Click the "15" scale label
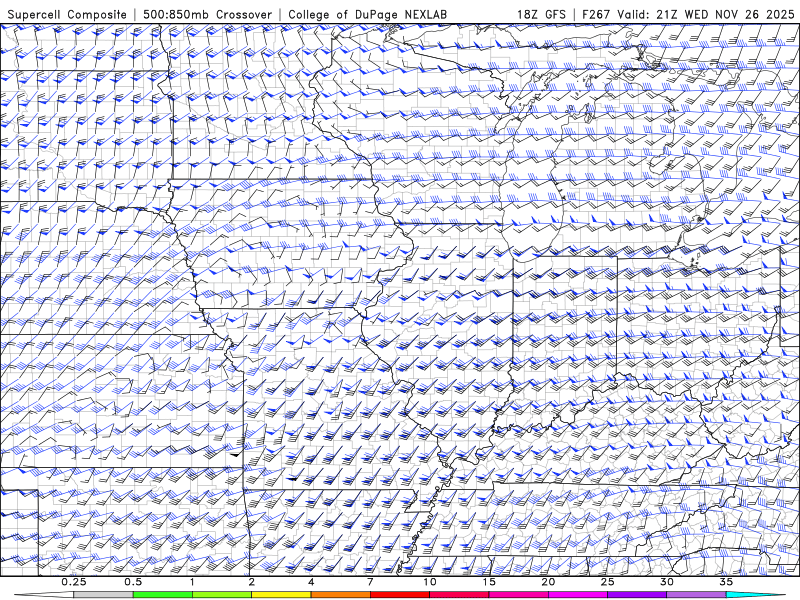The width and height of the screenshot is (800, 600). [x=489, y=582]
